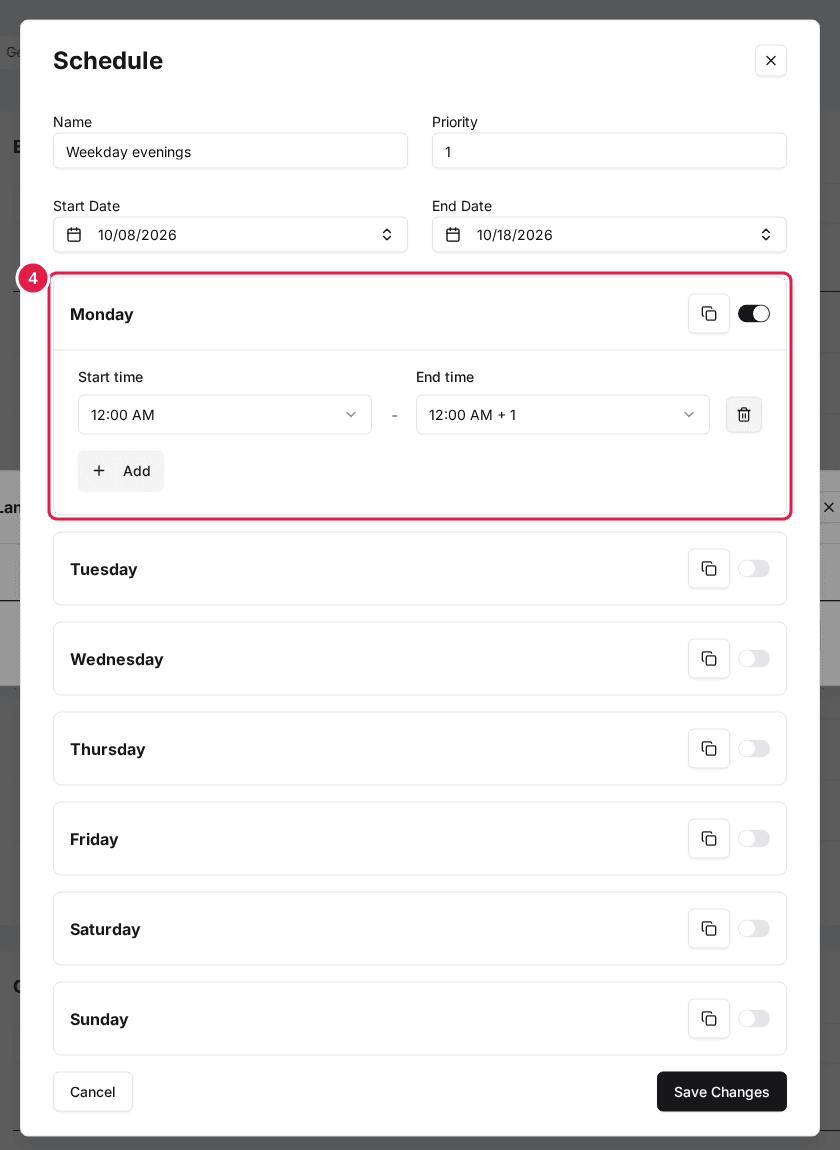Image resolution: width=840 pixels, height=1150 pixels.
Task: Click the Start Date stepper arrows
Action: pyautogui.click(x=387, y=235)
